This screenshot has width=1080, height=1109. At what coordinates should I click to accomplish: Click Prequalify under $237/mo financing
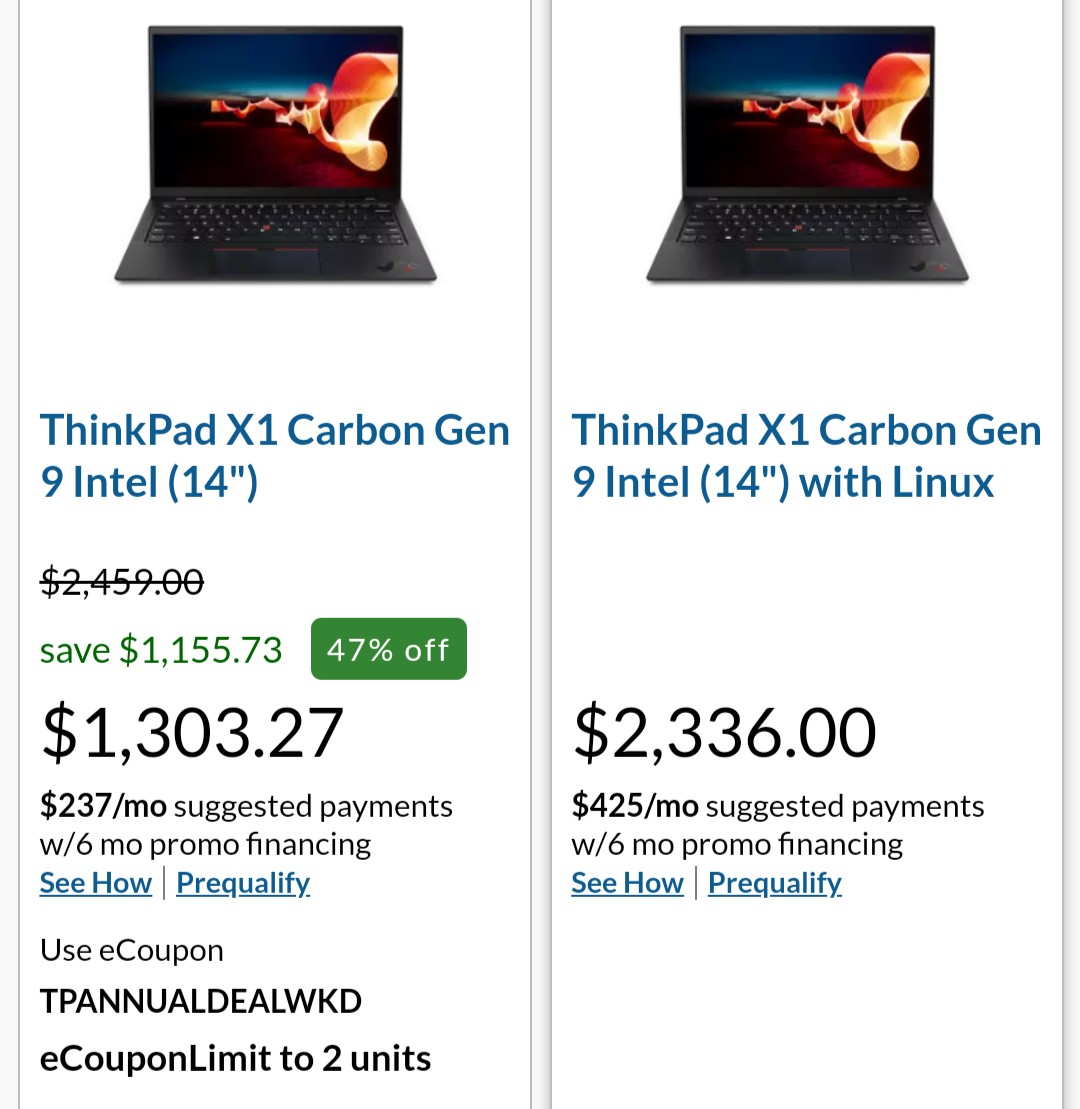(x=243, y=883)
